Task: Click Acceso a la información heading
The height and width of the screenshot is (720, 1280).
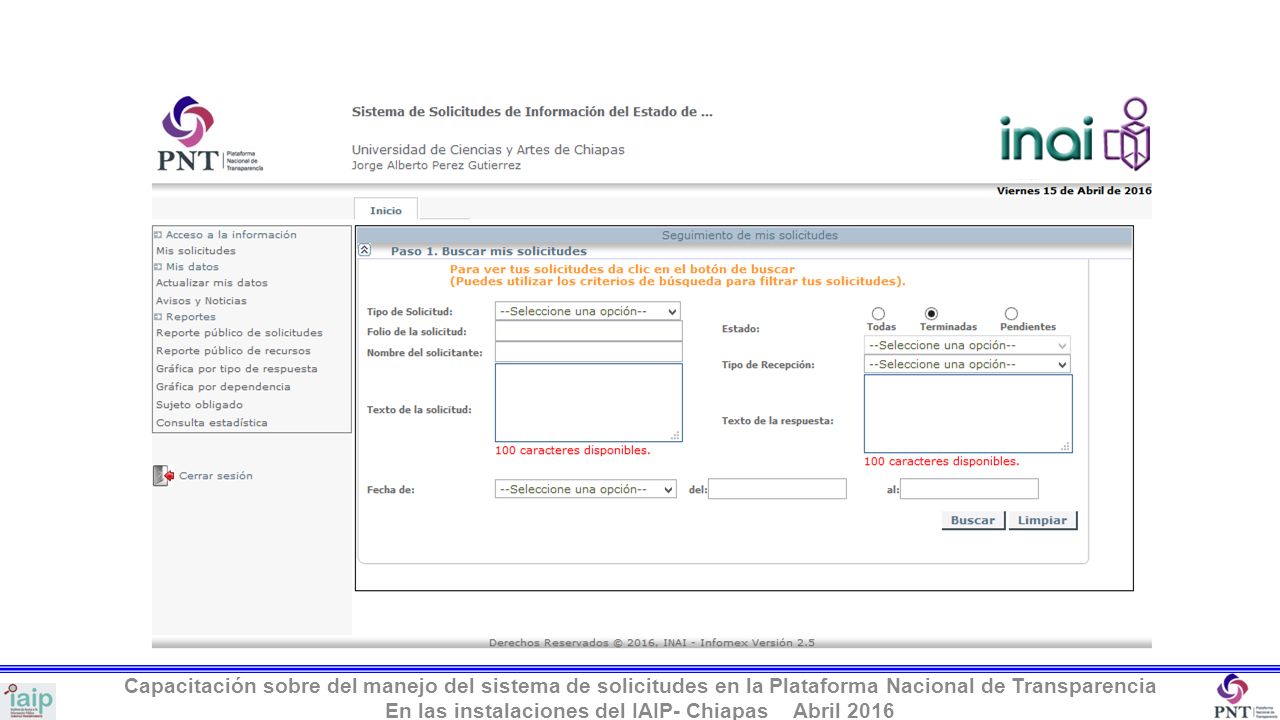Action: pos(231,235)
